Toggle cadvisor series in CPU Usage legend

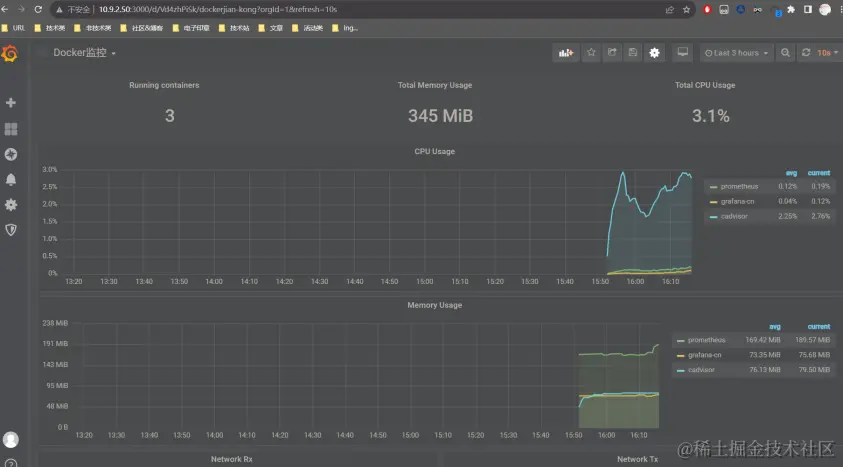(x=734, y=217)
